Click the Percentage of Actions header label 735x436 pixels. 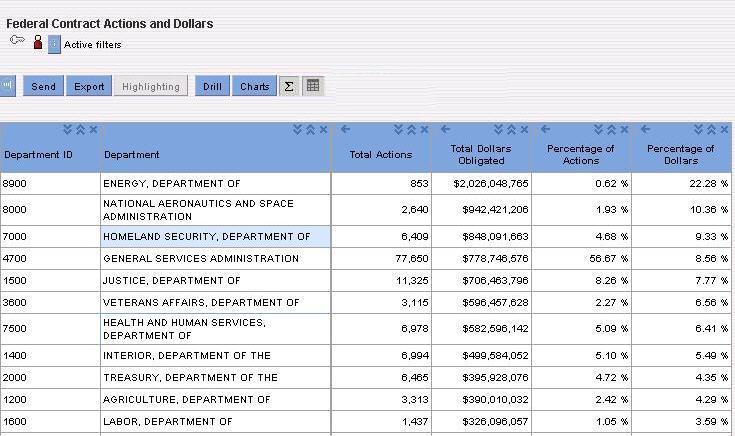click(581, 155)
